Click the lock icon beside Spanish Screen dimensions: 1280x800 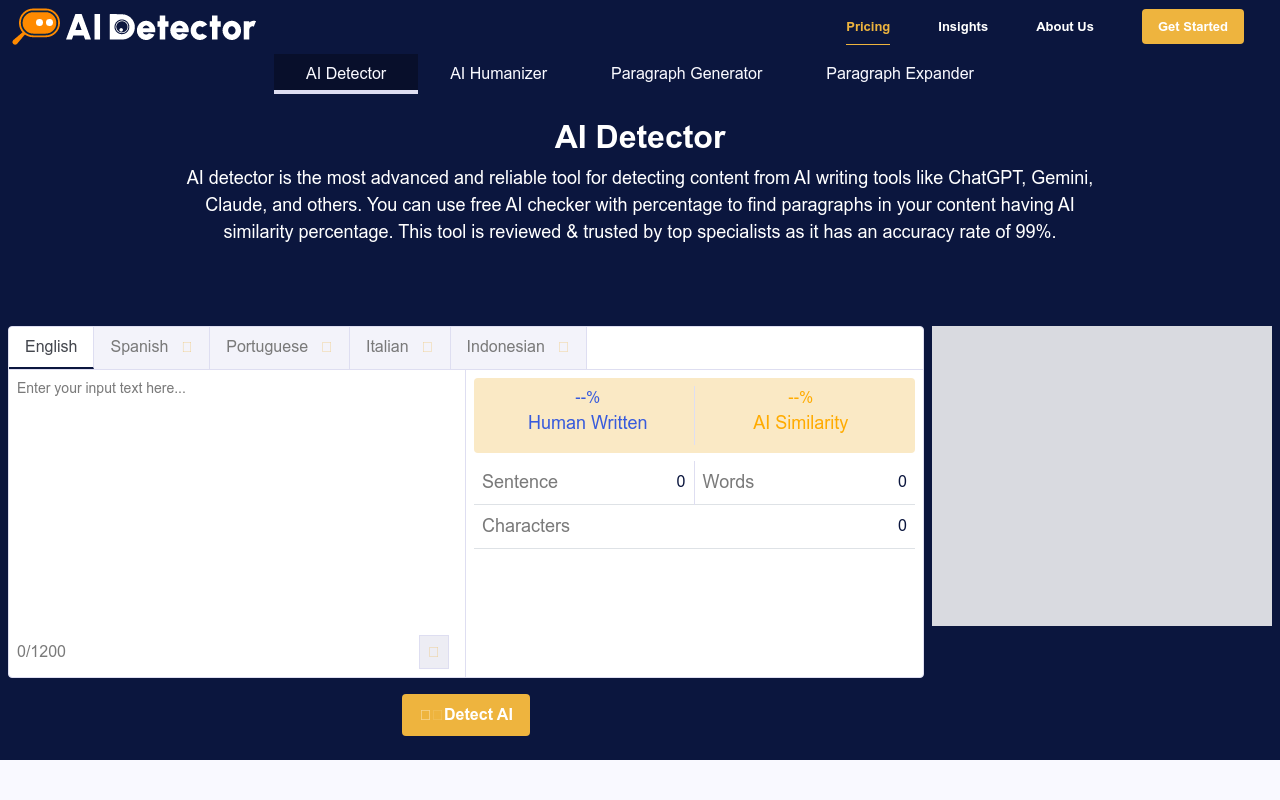[187, 347]
